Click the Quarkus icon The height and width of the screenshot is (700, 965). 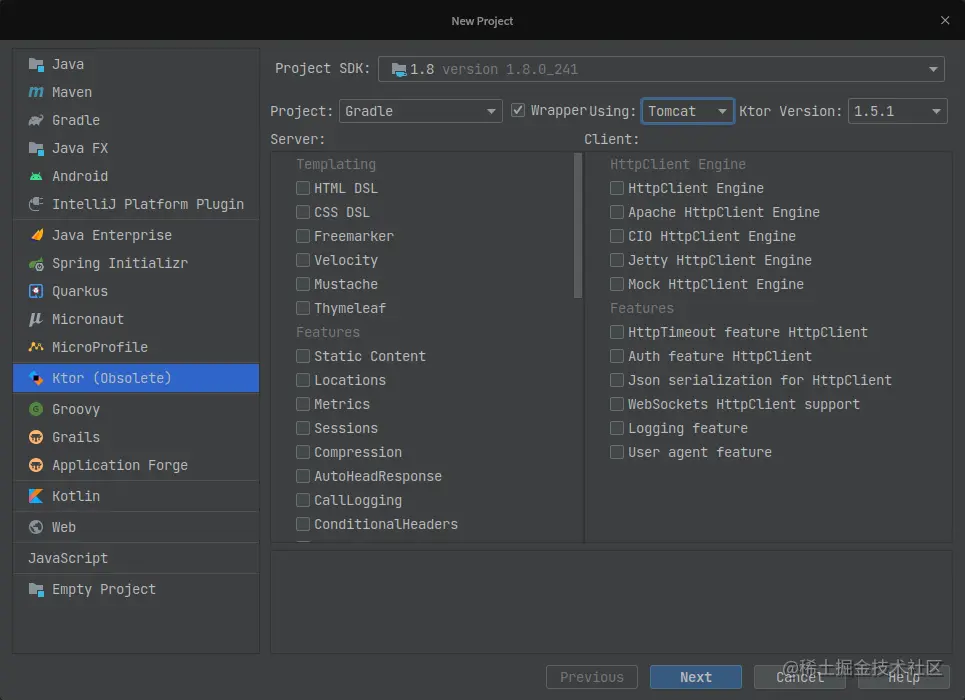[36, 291]
